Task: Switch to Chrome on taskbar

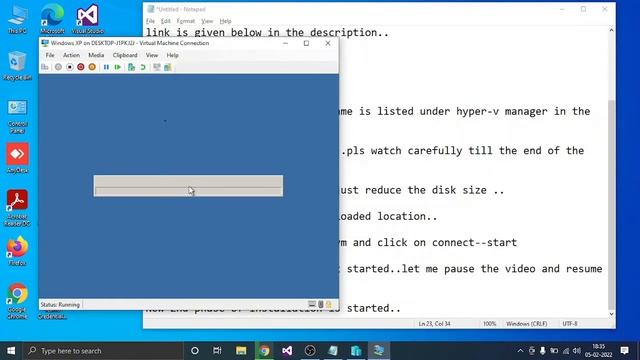Action: (264, 351)
